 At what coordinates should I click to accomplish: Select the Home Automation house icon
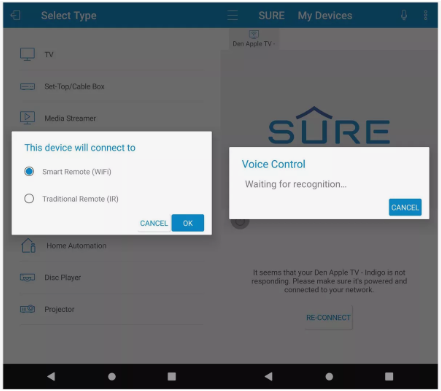point(28,246)
